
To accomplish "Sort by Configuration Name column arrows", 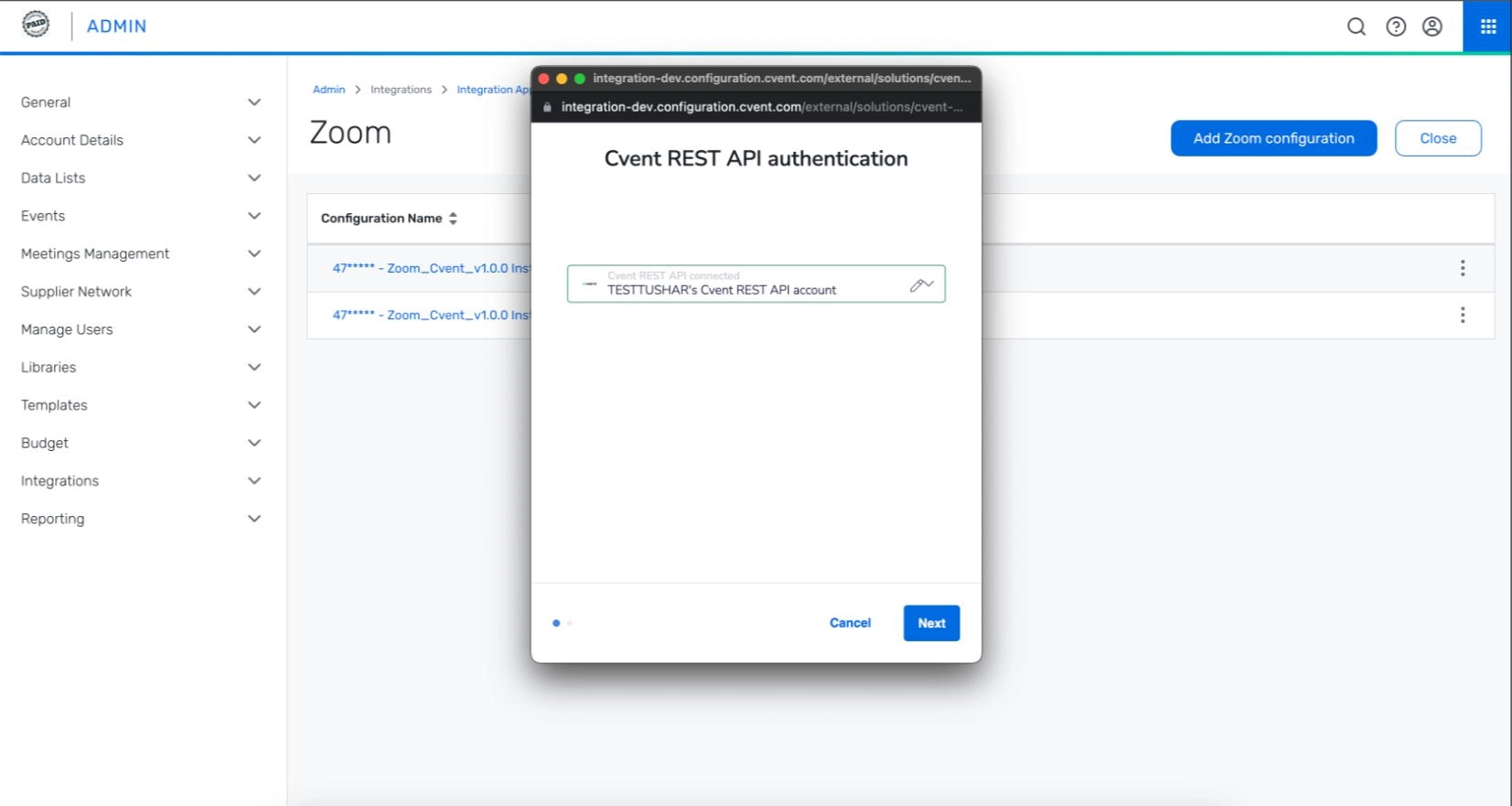I will (x=453, y=219).
